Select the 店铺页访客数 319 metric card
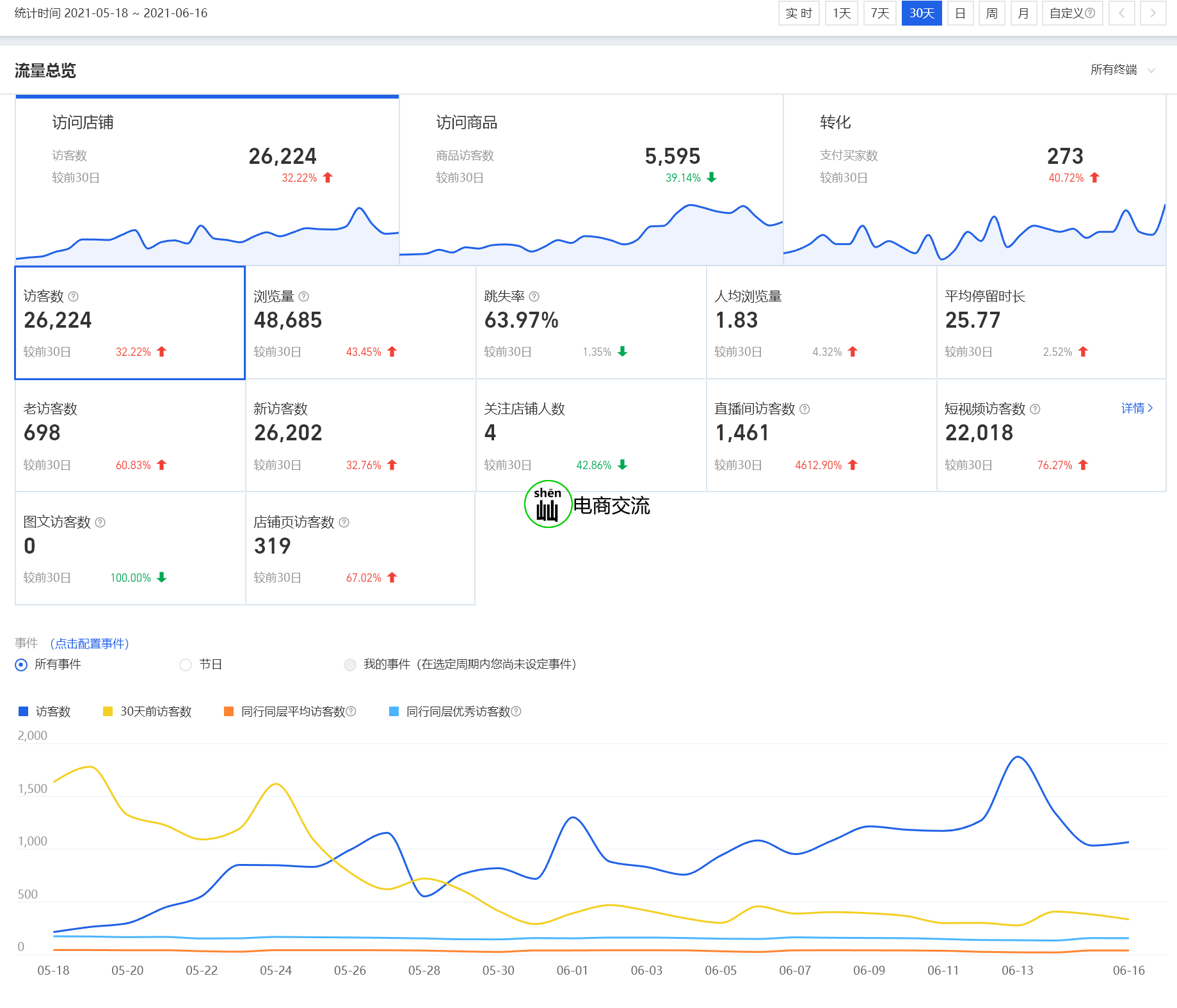 coord(361,548)
